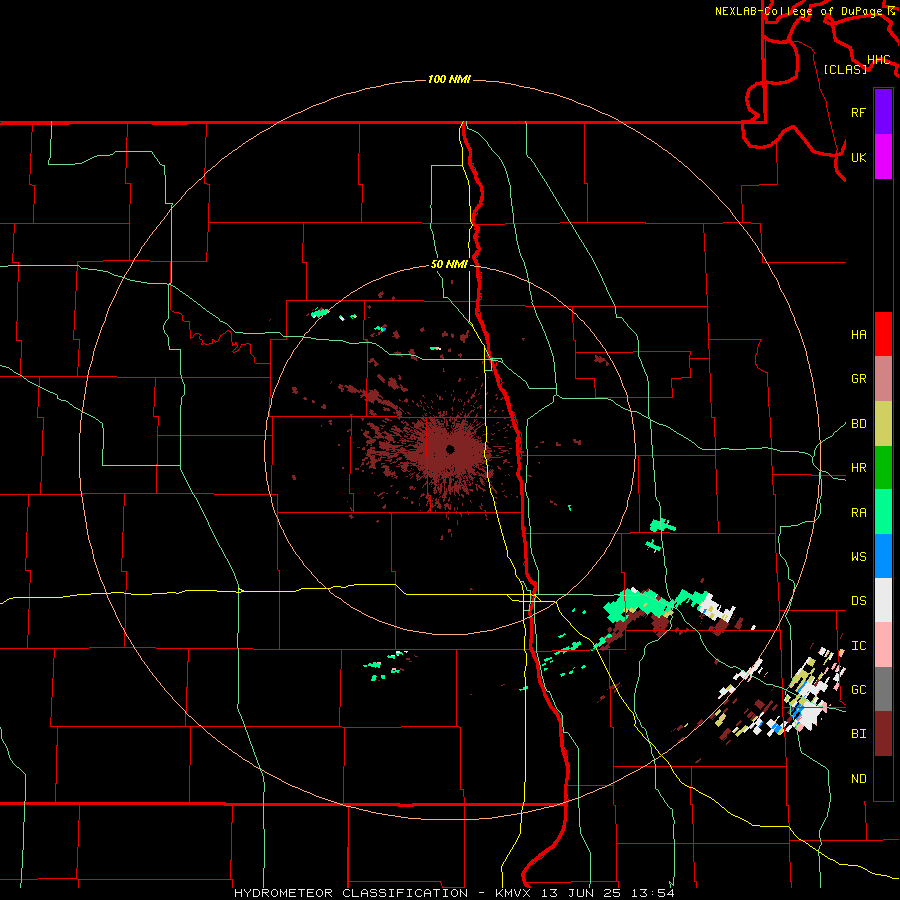Click the UK magenta legend swatch
This screenshot has width=900, height=900.
click(883, 157)
